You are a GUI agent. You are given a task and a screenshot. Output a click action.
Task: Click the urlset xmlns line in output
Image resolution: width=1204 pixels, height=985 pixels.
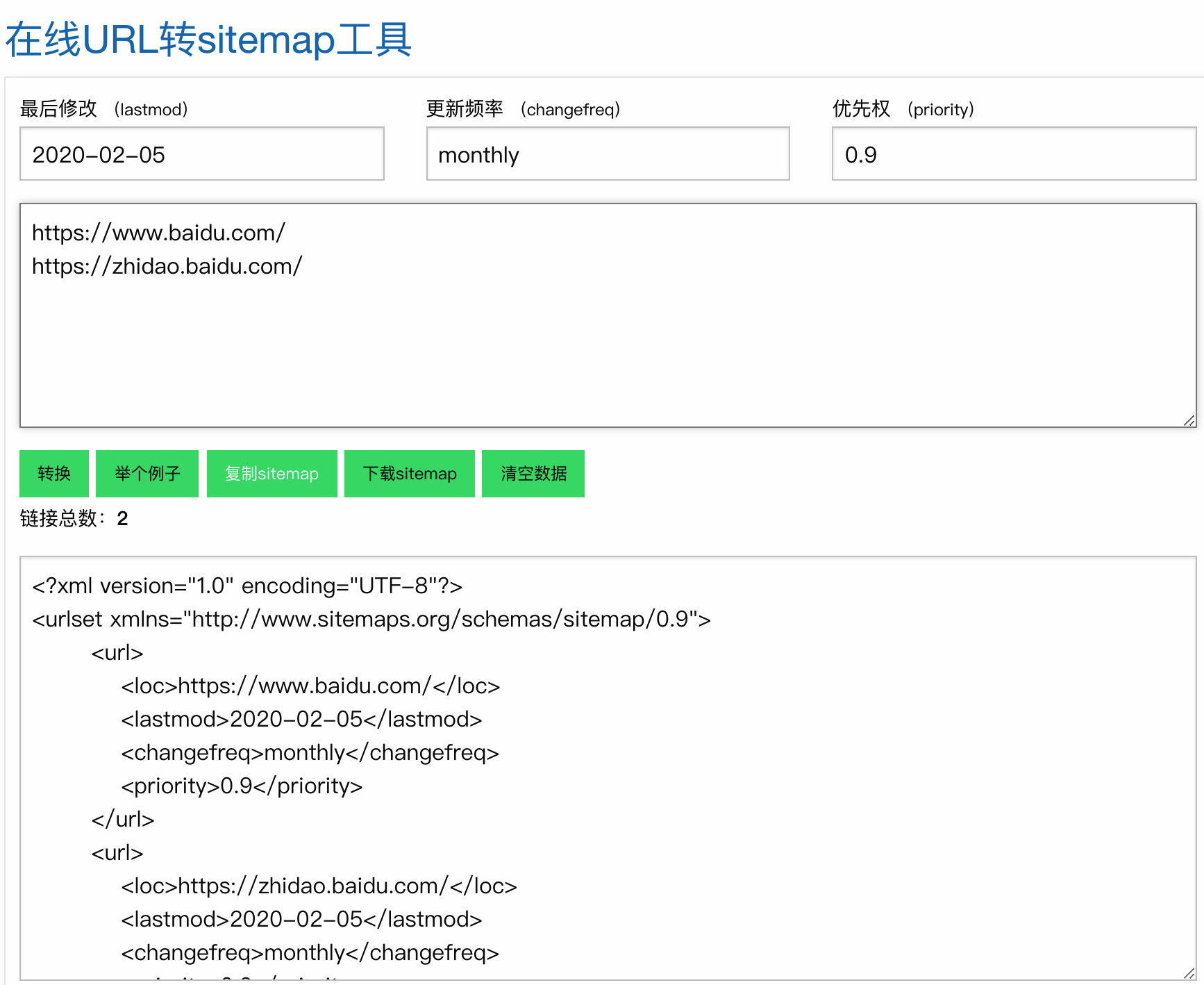371,619
